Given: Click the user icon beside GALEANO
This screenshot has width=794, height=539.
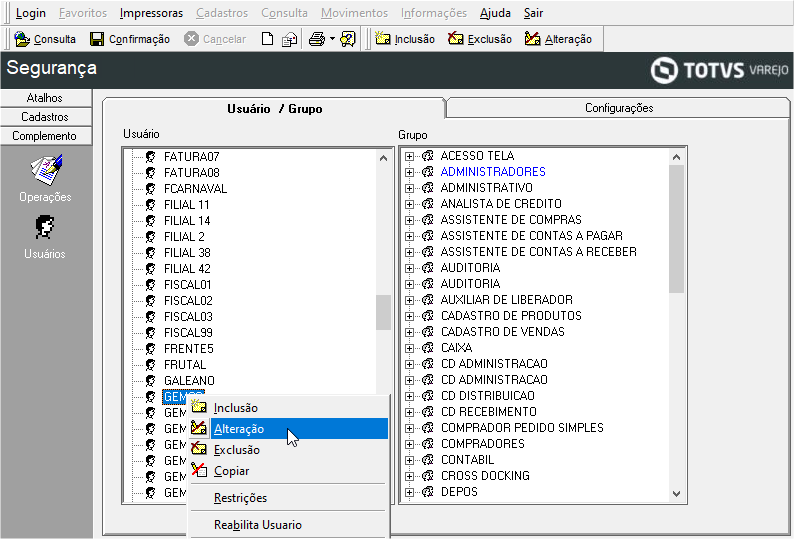Looking at the screenshot, I should pos(150,380).
